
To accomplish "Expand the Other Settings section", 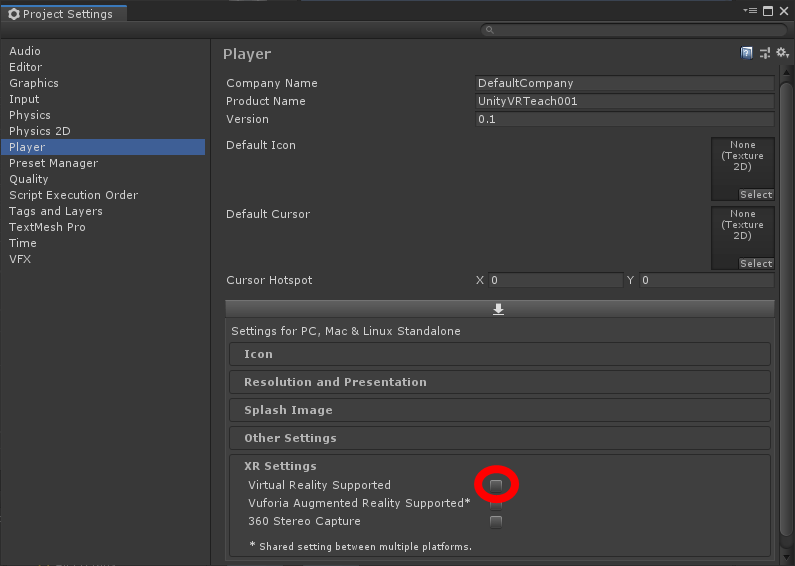I will click(499, 438).
